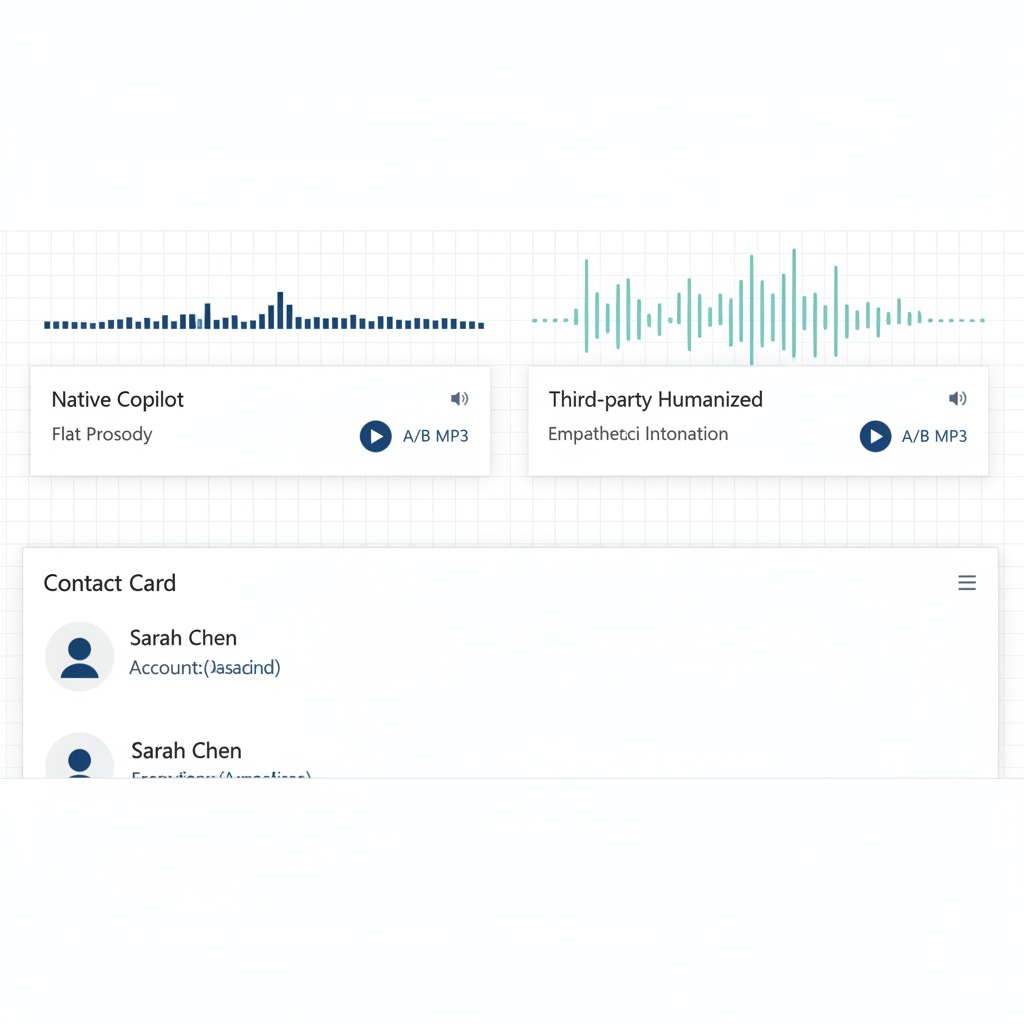Select the Third-party Humanized teal waveform

pos(758,306)
